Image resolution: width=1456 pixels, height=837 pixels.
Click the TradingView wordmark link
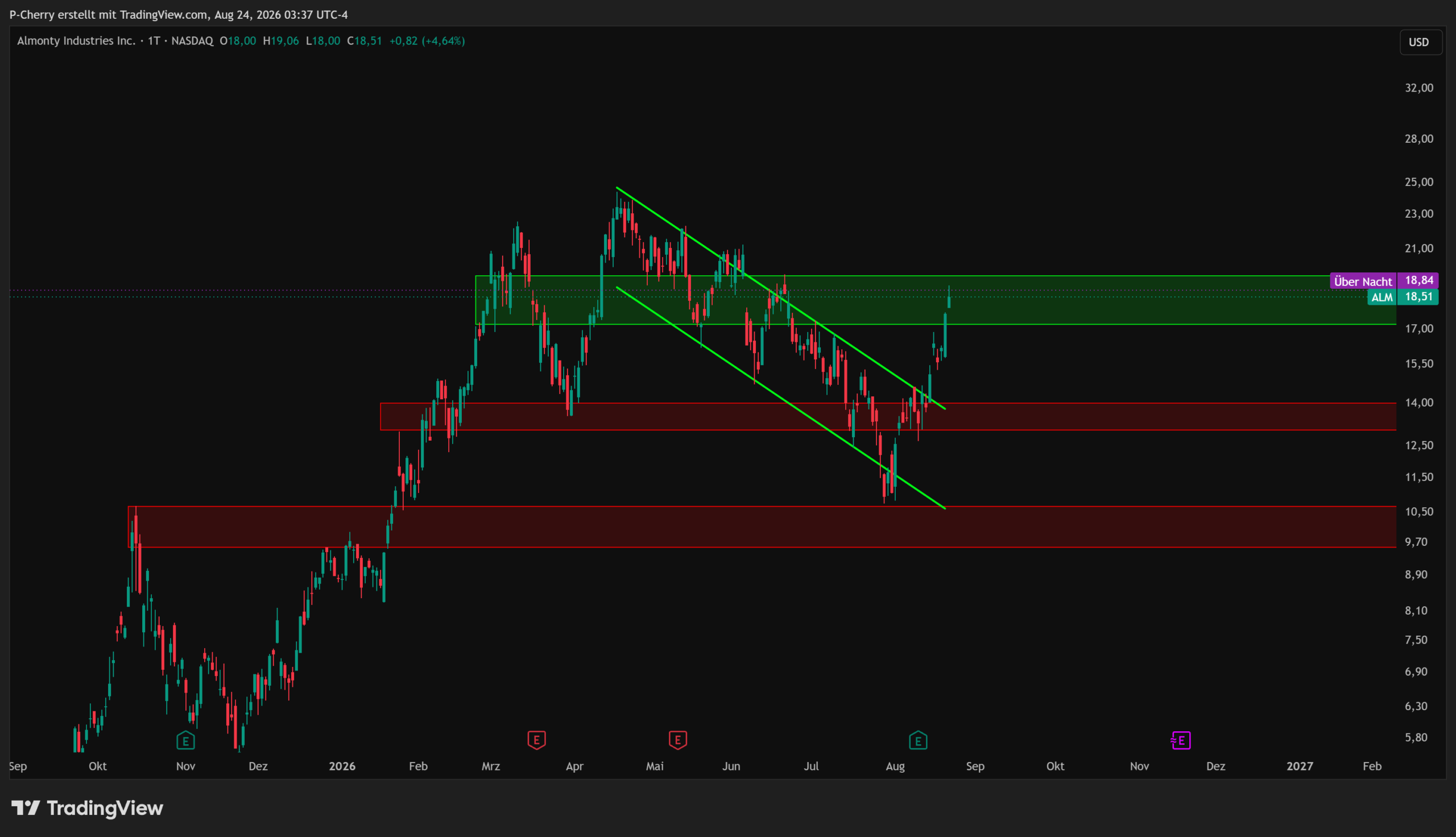click(x=105, y=808)
